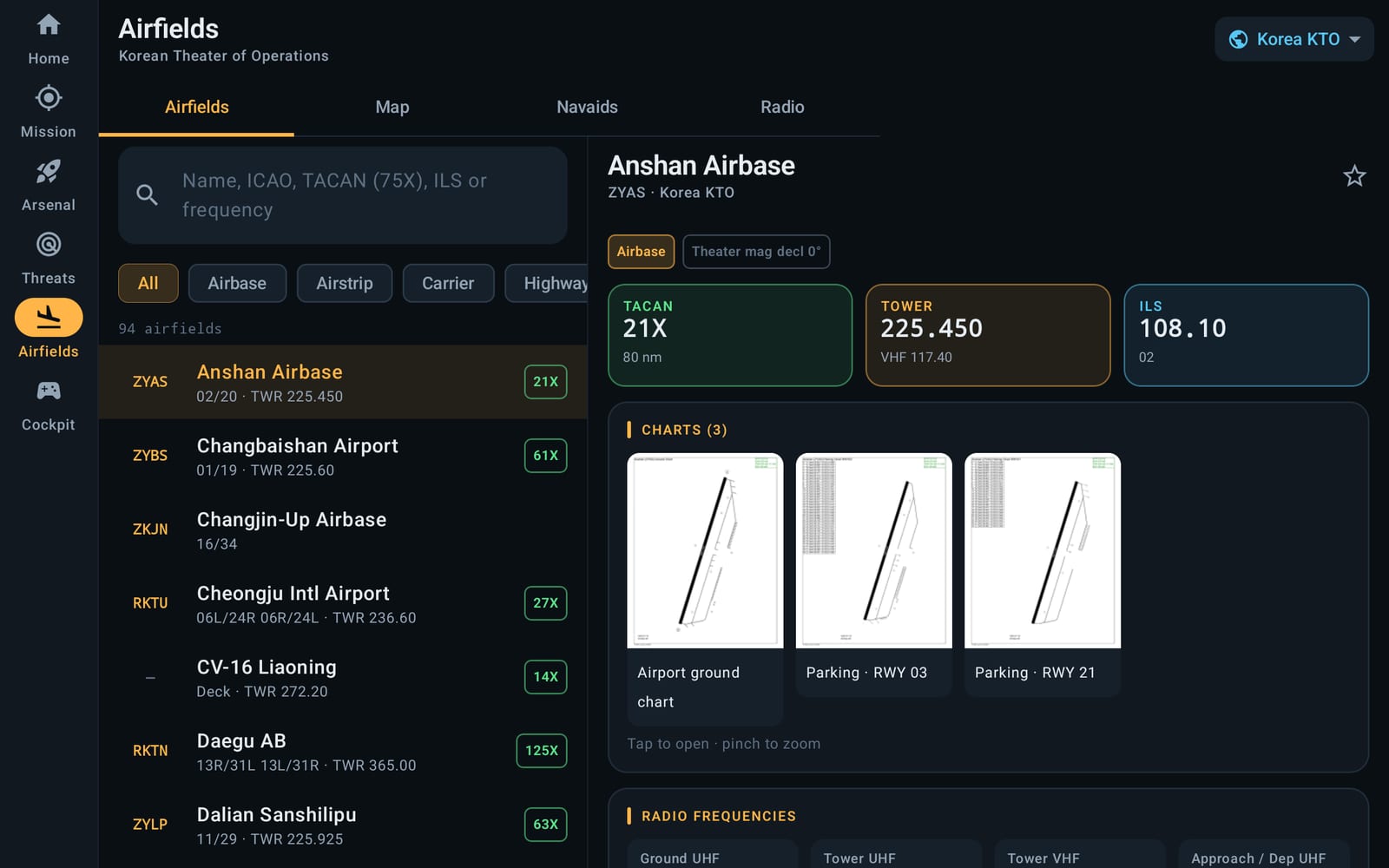Enable the Airstrip filter chip
The image size is (1389, 868).
(x=345, y=283)
